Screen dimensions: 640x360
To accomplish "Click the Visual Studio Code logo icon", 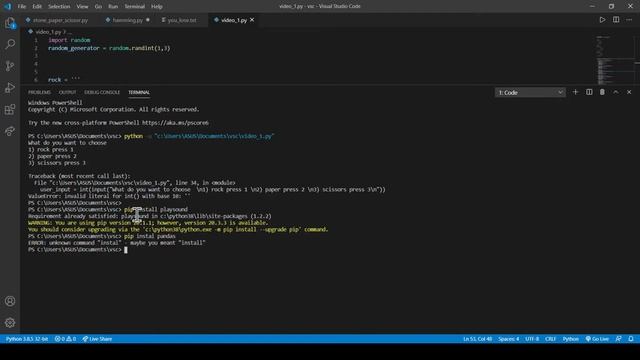I will point(7,6).
